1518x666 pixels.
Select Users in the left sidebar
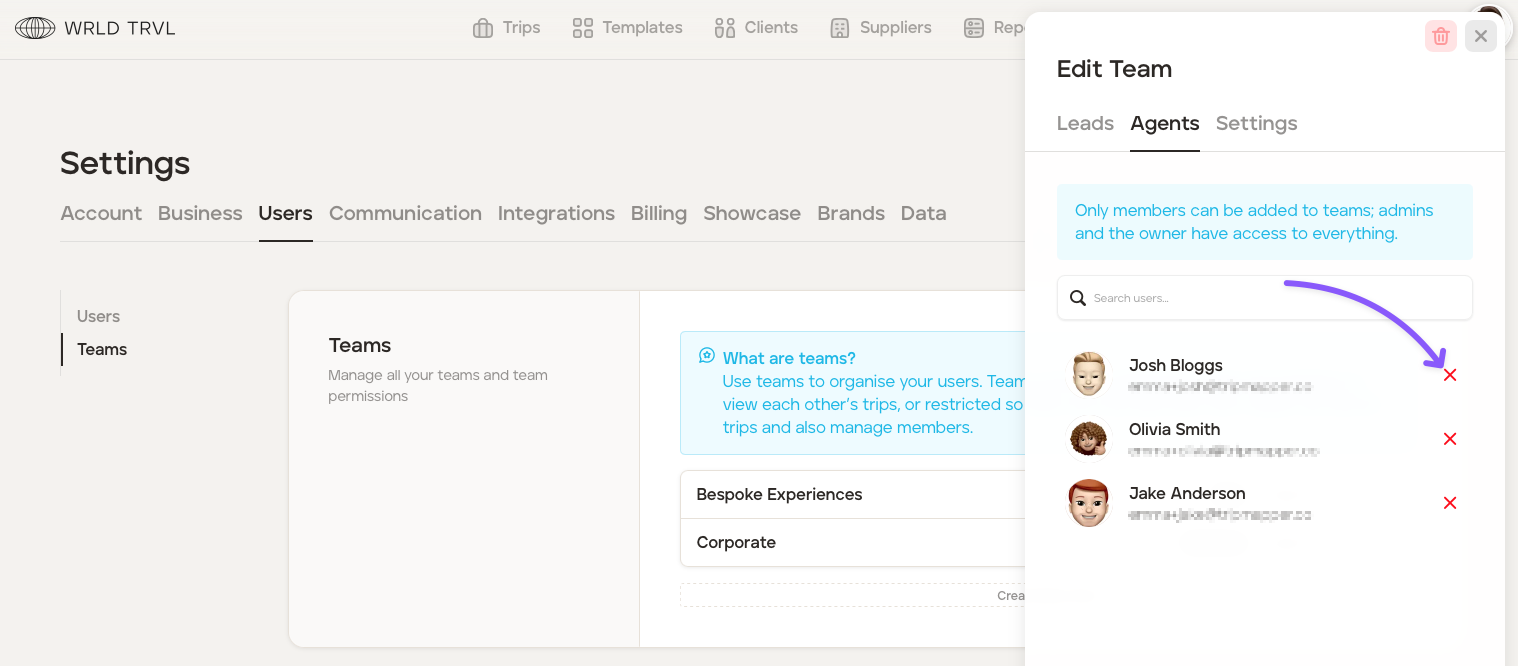click(x=98, y=316)
